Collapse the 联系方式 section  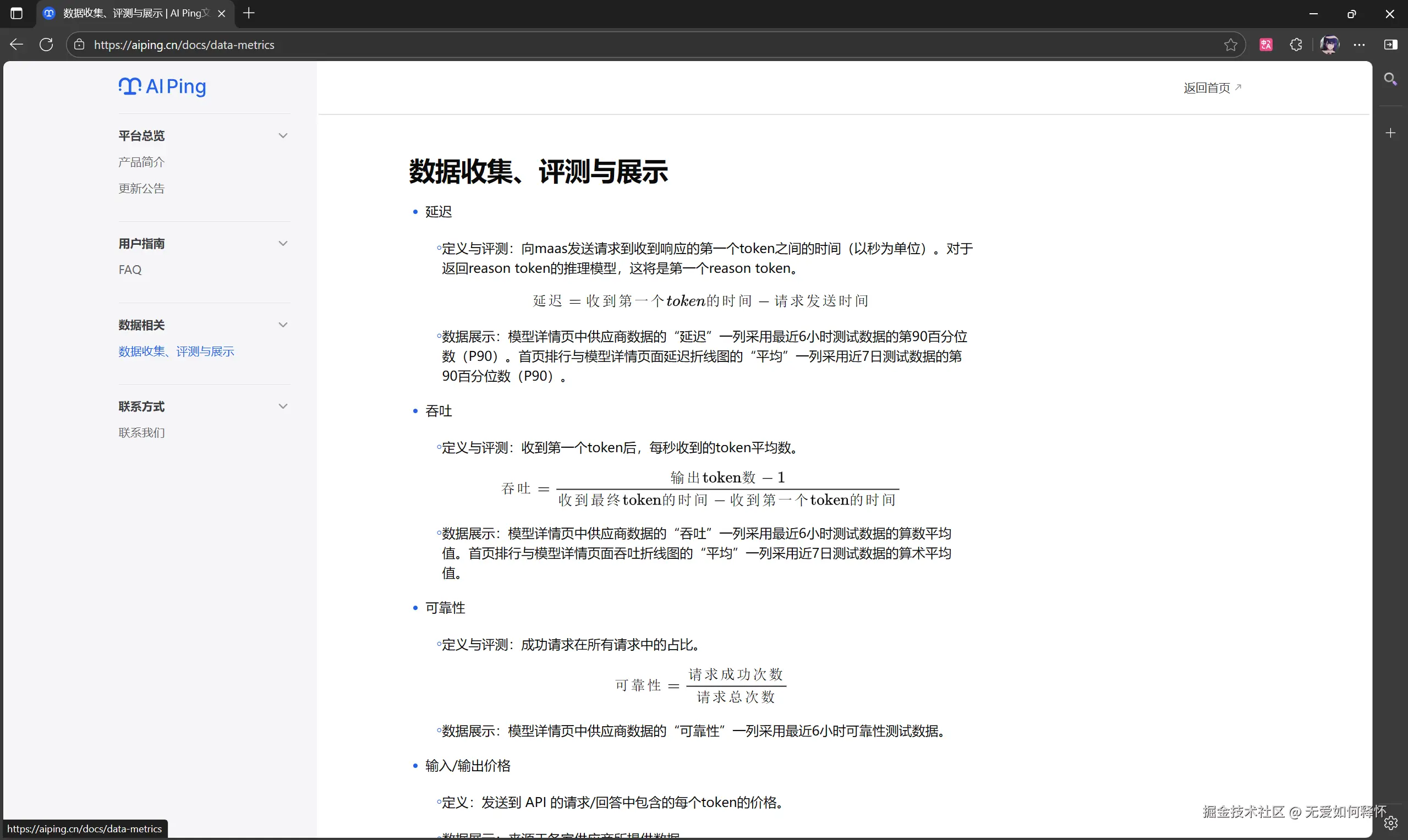(283, 406)
